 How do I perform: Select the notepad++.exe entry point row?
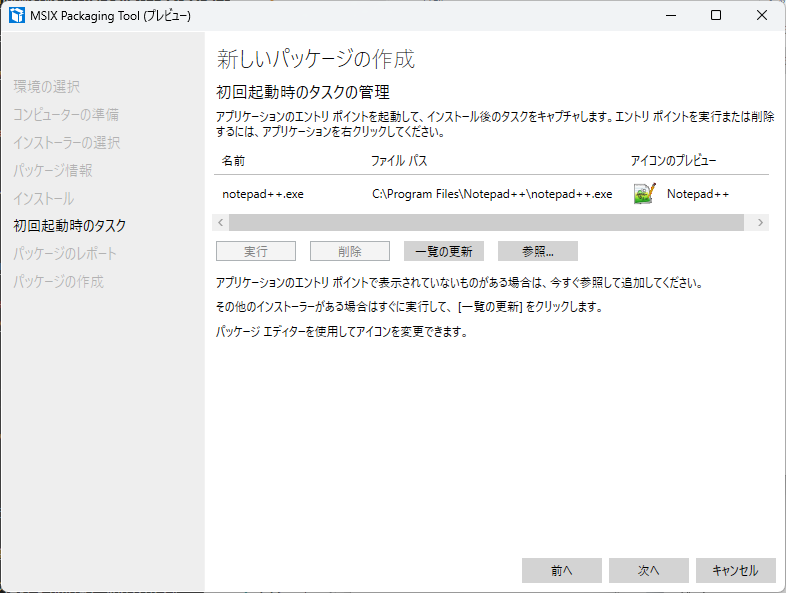pos(263,194)
